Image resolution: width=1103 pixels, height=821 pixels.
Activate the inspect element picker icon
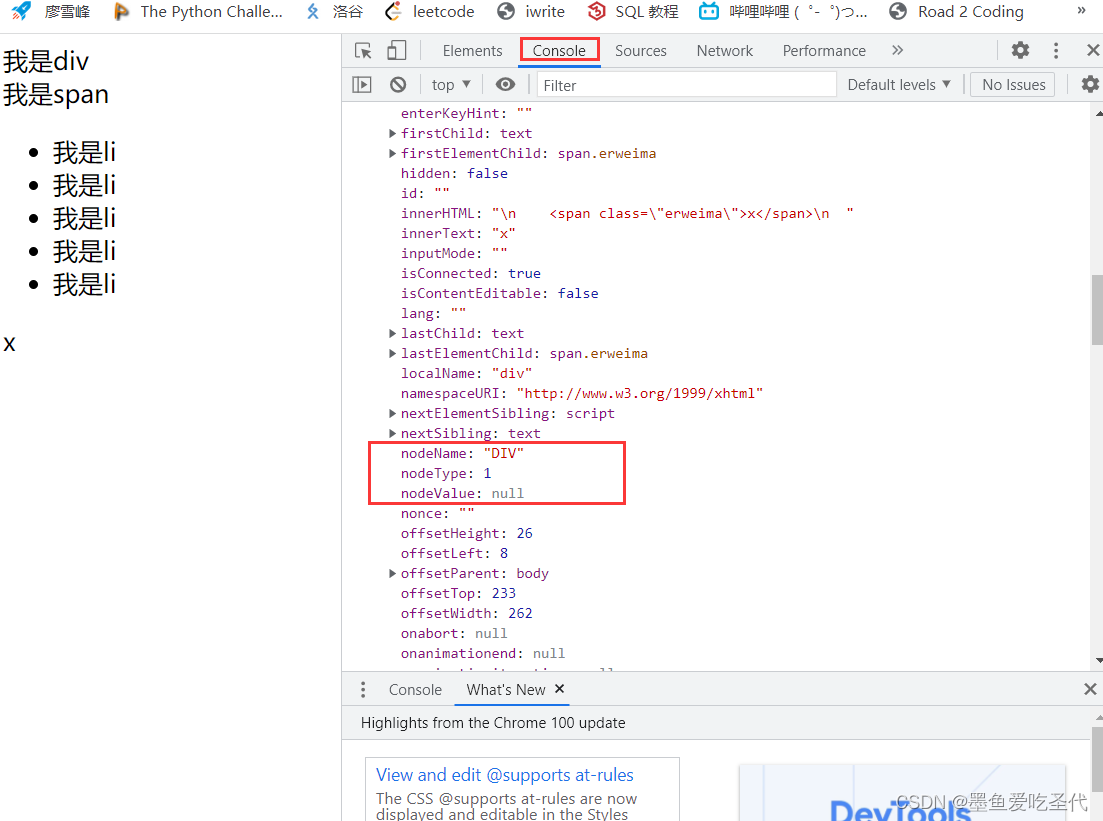click(x=363, y=51)
